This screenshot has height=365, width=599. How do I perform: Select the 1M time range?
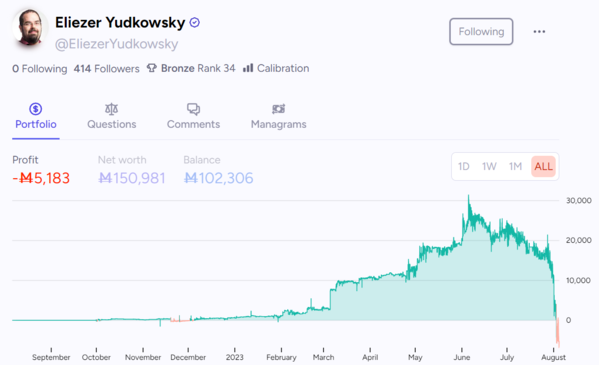(515, 167)
